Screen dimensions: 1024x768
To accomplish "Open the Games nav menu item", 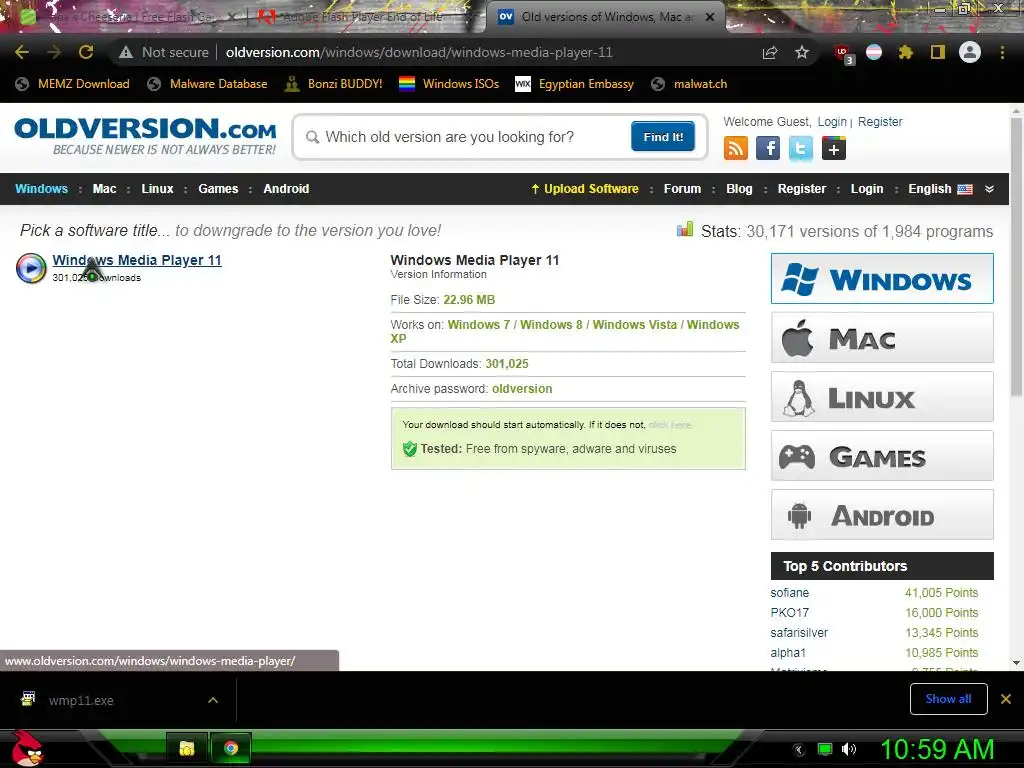I will tap(218, 189).
